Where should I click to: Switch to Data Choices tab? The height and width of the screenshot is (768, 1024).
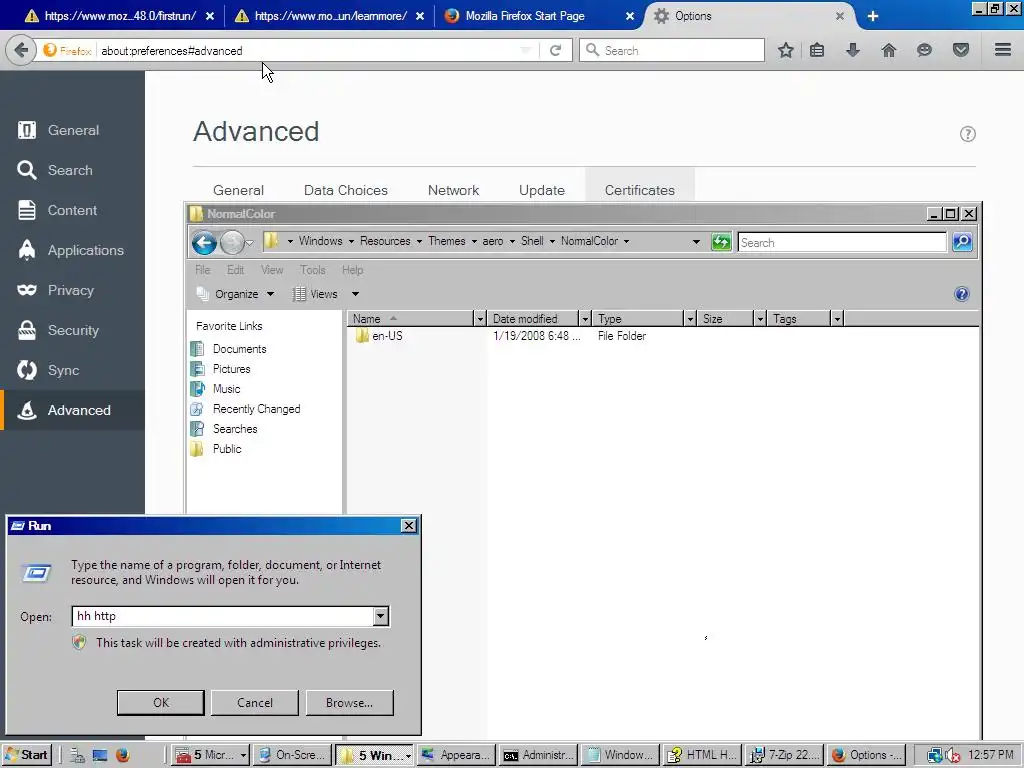(x=345, y=190)
